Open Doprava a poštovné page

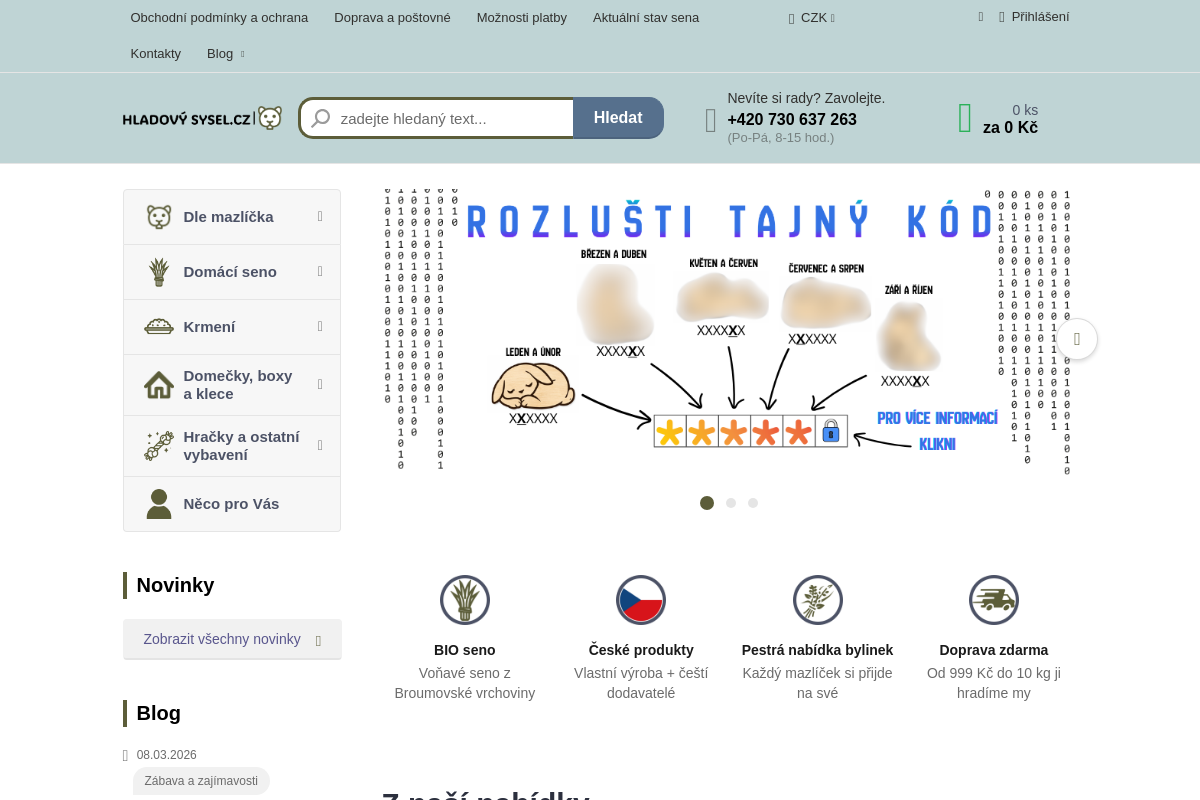[392, 18]
